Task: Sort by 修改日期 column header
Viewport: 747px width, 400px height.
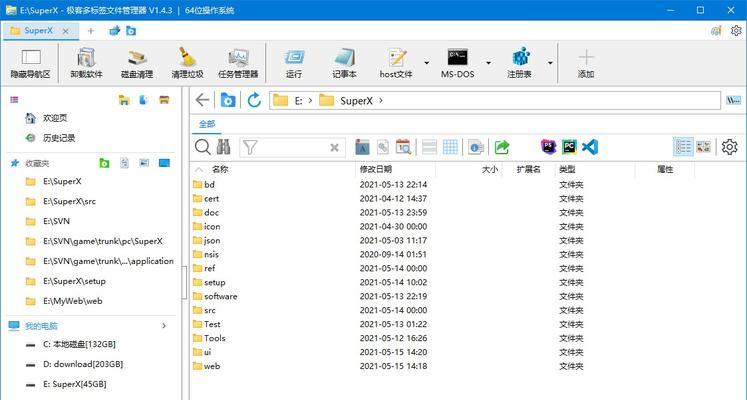Action: [376, 169]
